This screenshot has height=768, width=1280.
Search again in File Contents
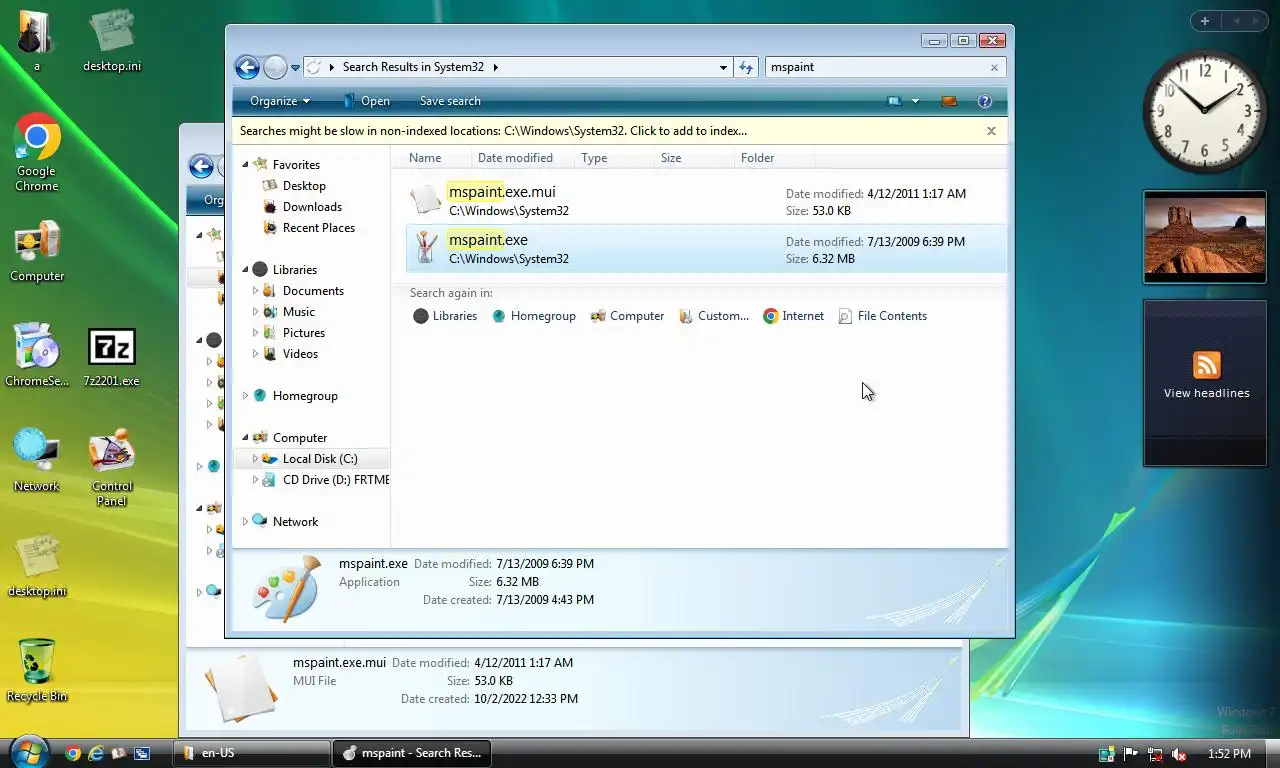tap(882, 316)
